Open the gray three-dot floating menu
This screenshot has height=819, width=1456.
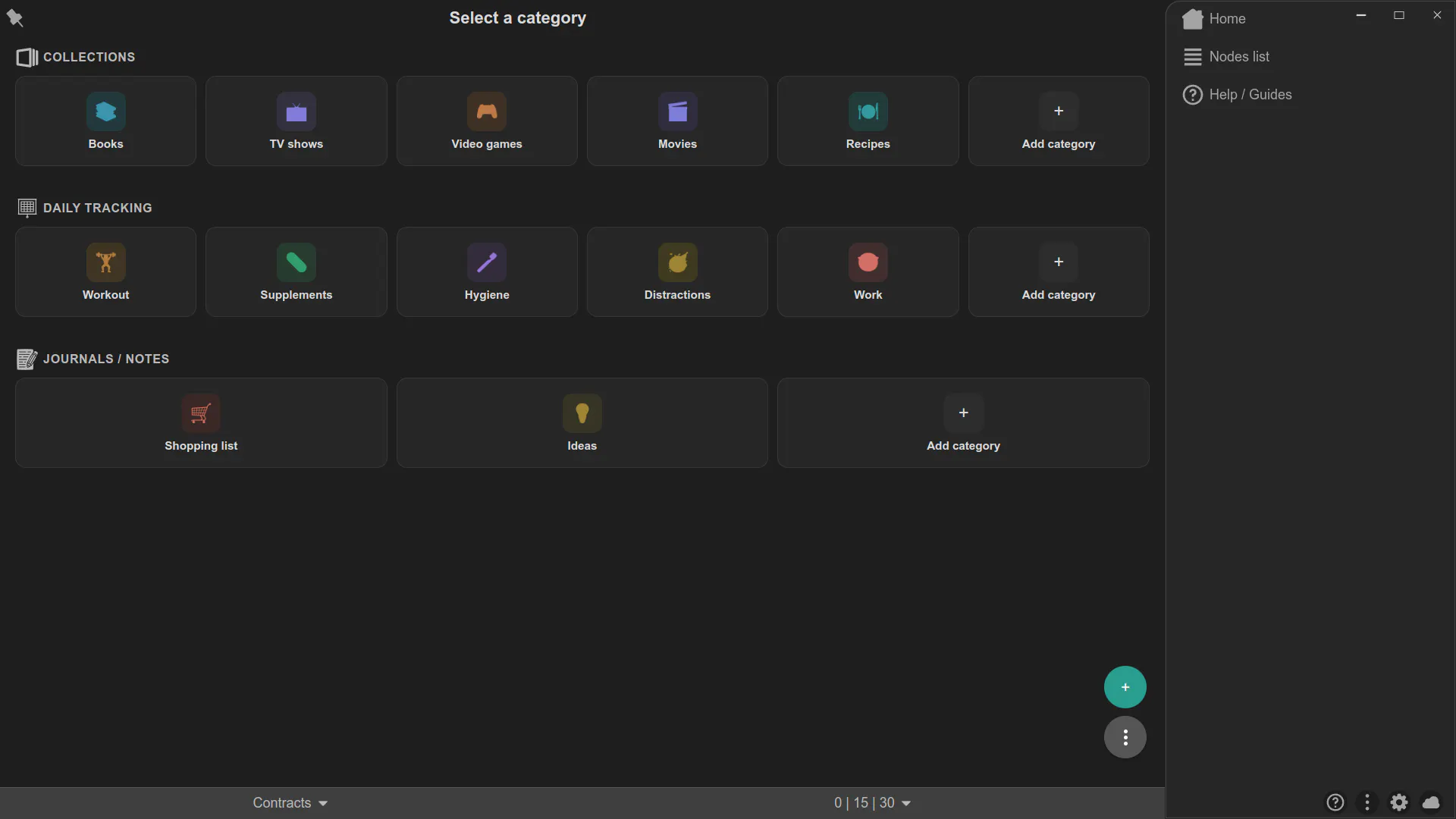coord(1125,737)
